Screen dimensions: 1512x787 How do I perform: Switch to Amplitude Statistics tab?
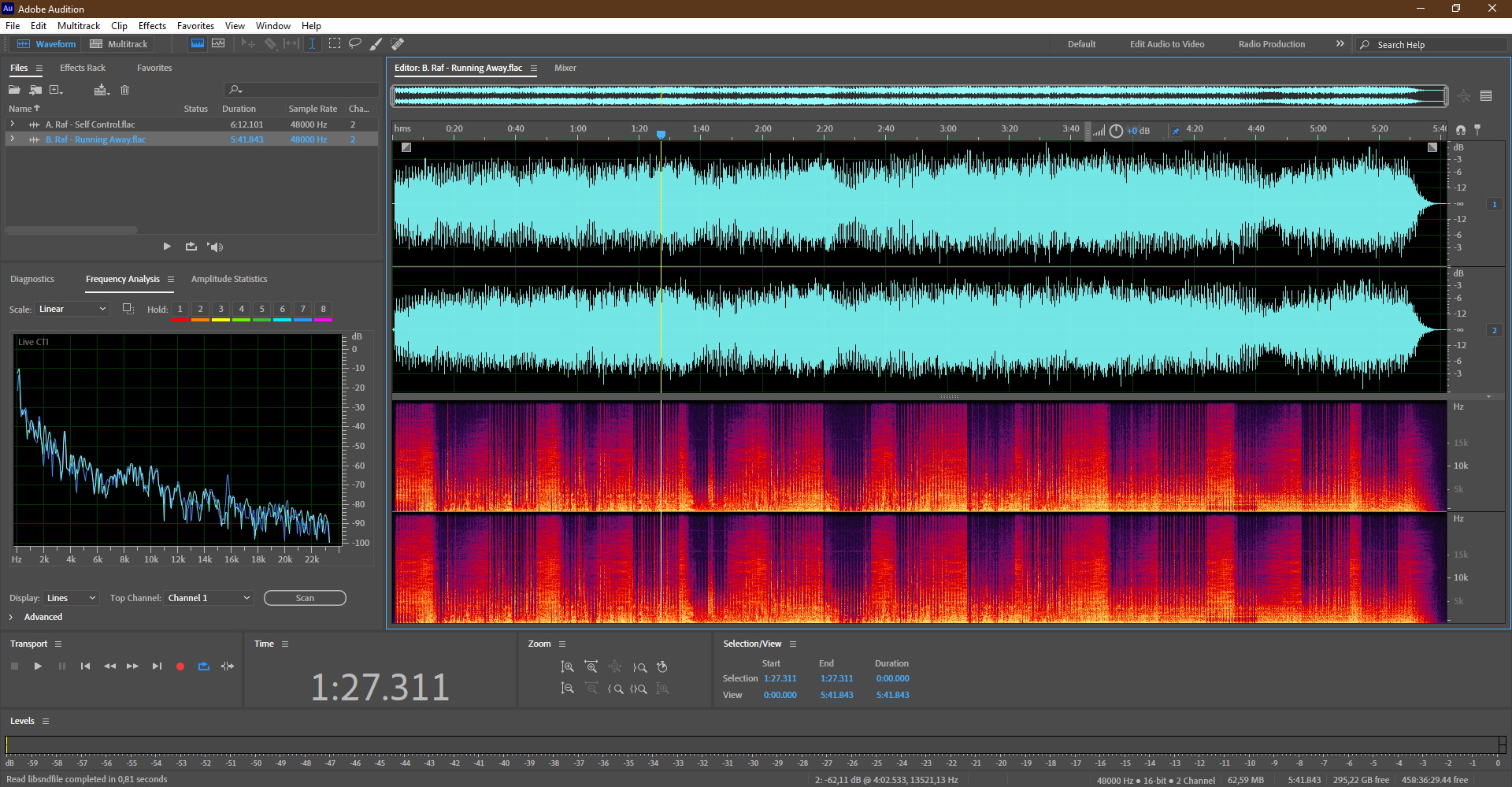tap(229, 279)
